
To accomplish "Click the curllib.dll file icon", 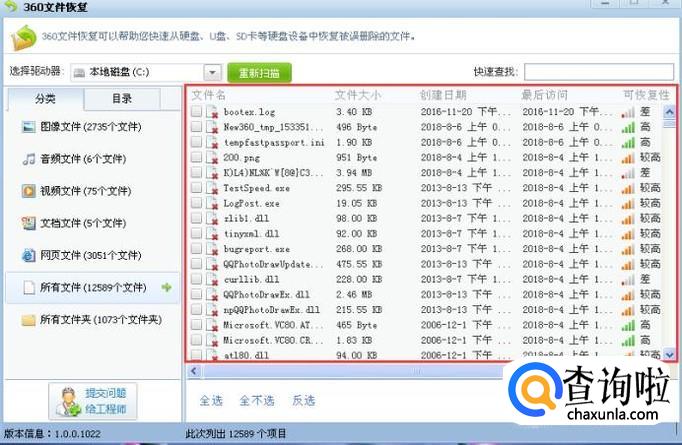I will tap(212, 280).
